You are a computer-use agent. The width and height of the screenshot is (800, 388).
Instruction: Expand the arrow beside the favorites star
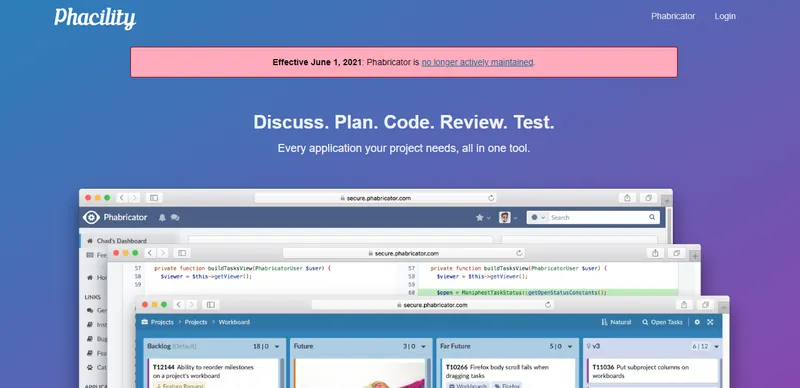tap(489, 218)
